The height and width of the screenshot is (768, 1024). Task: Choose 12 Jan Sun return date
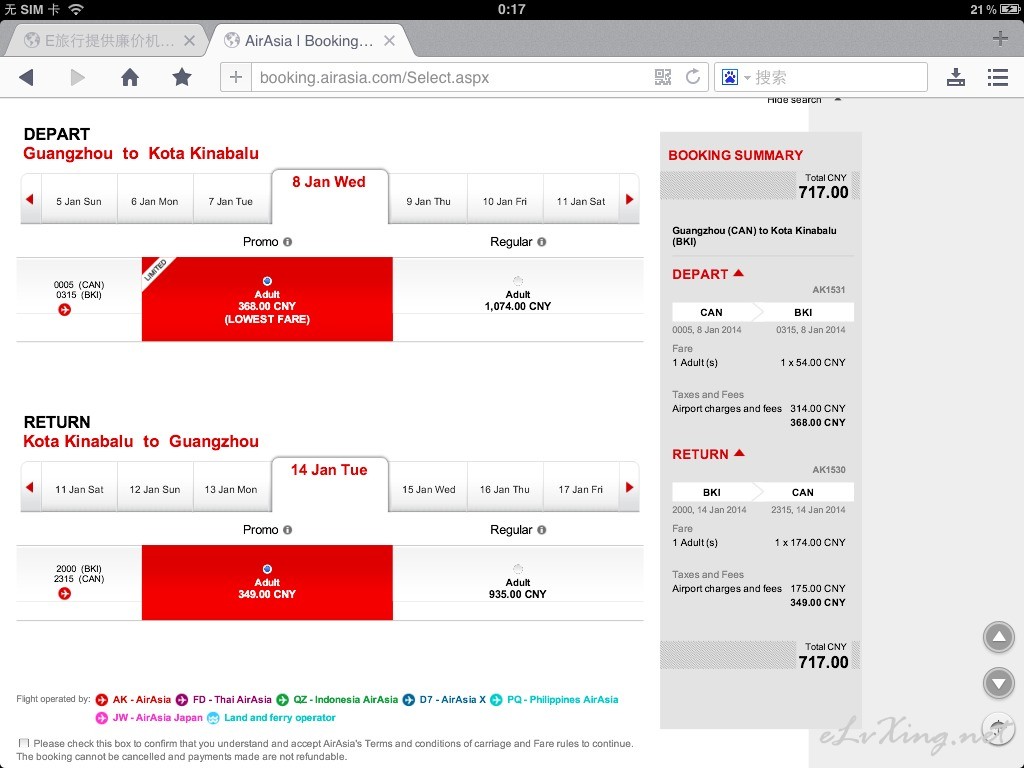click(155, 490)
